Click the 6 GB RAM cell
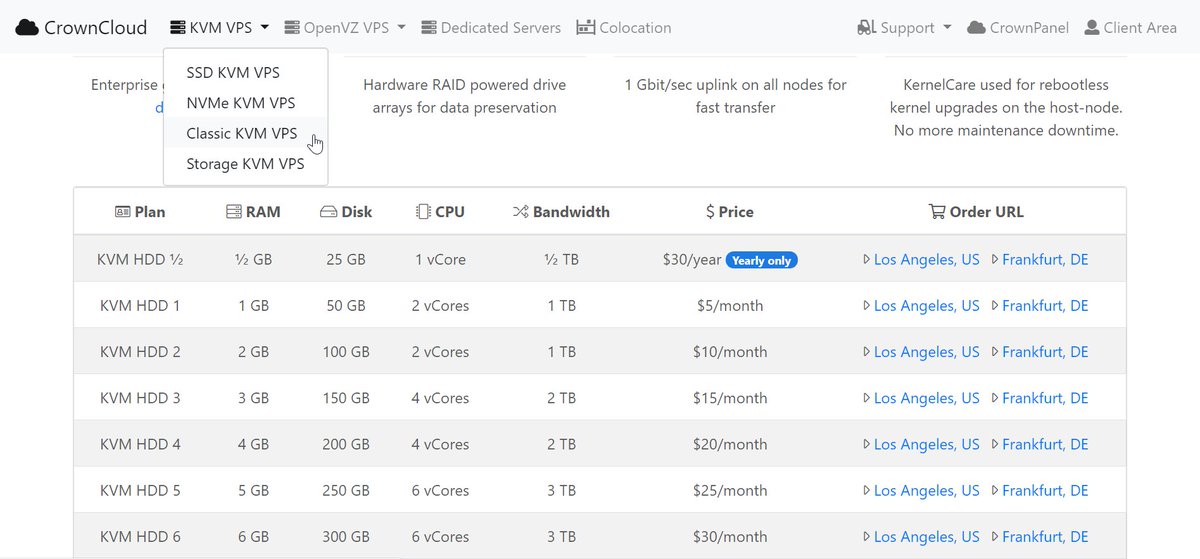 [x=253, y=536]
